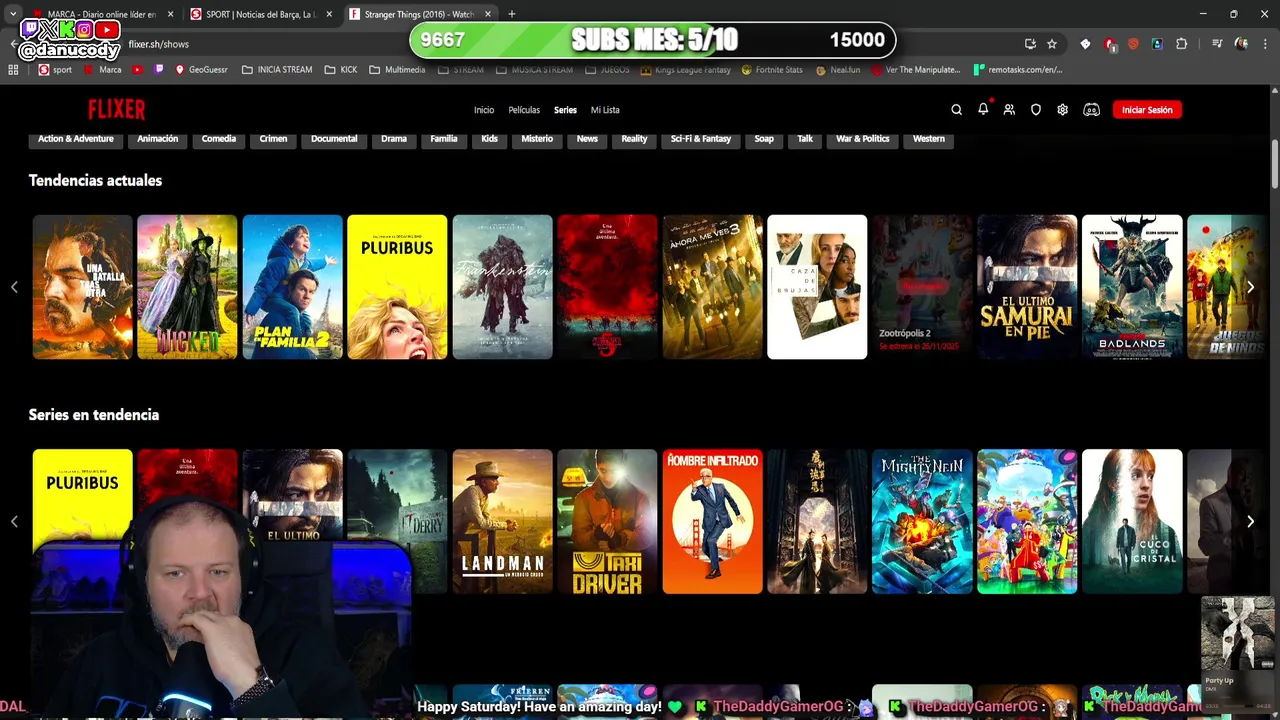Open the Badlands poster
Viewport: 1280px width, 720px height.
tap(1132, 287)
